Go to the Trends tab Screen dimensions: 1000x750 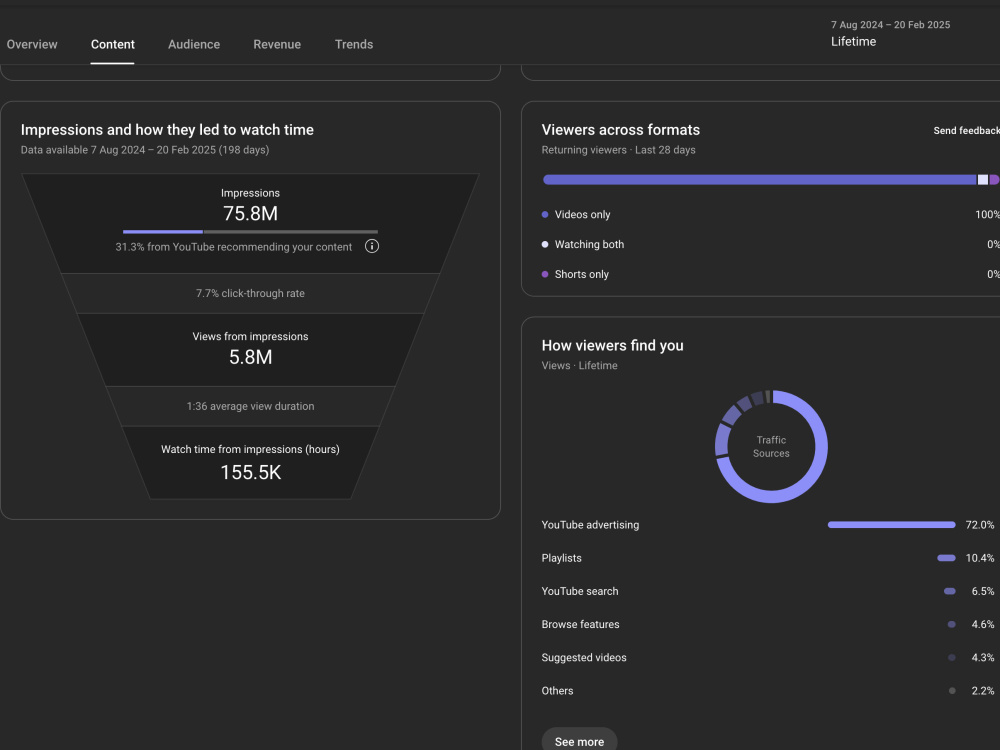(354, 44)
